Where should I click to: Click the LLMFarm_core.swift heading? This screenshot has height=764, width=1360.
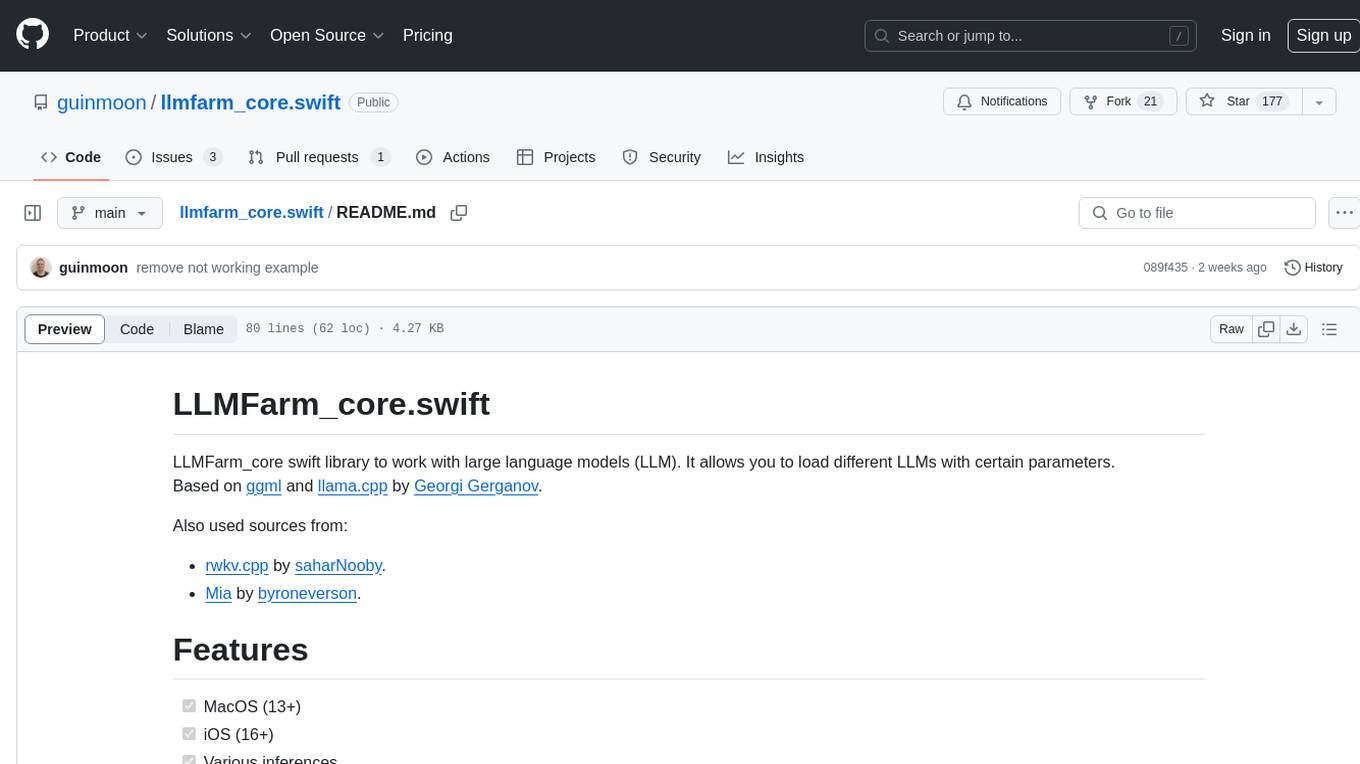331,404
